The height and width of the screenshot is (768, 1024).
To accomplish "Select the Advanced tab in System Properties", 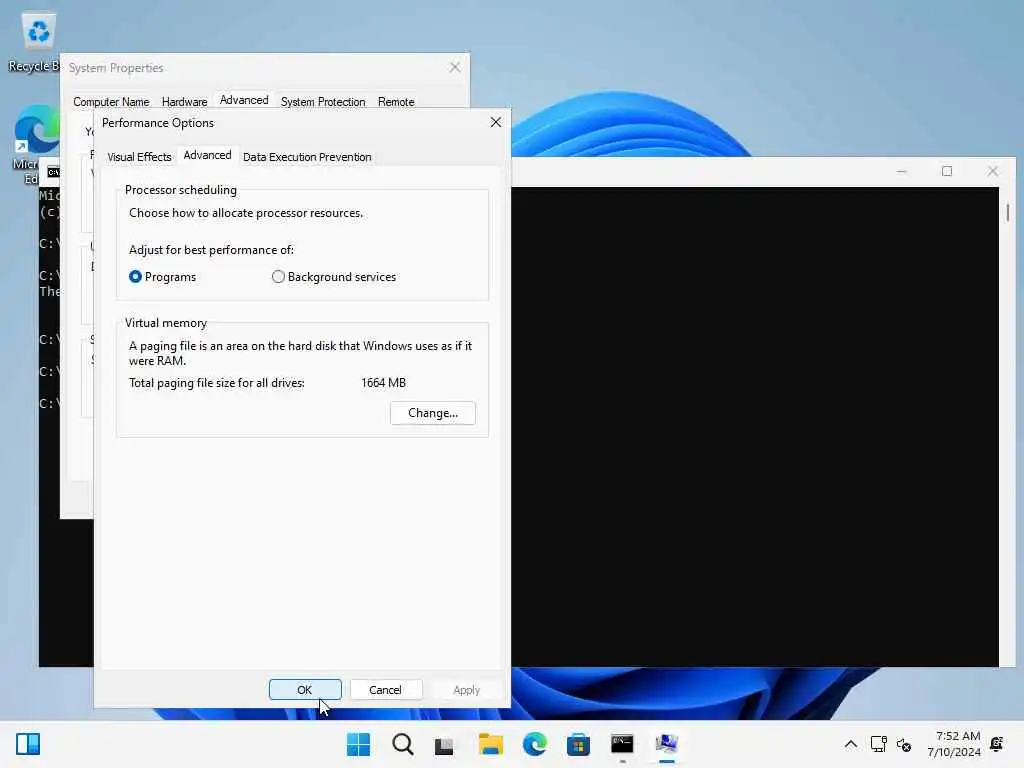I will pyautogui.click(x=244, y=100).
